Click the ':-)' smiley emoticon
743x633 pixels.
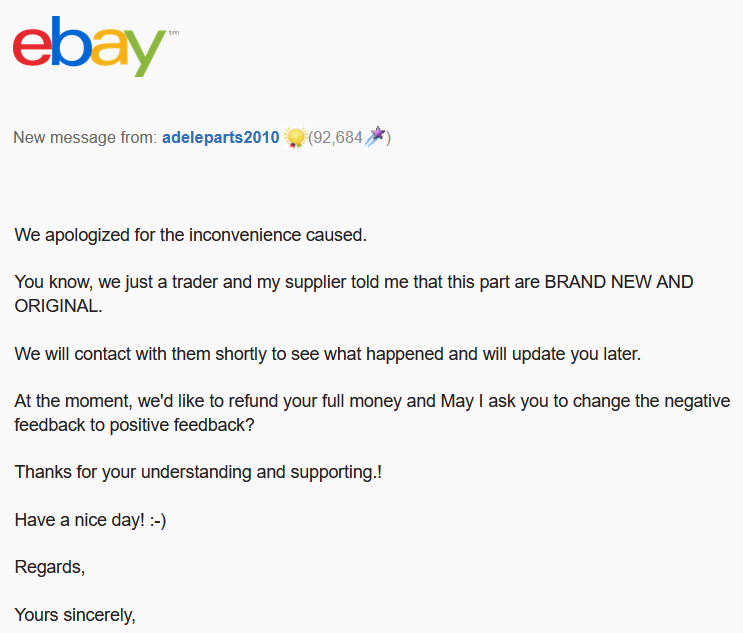point(158,521)
